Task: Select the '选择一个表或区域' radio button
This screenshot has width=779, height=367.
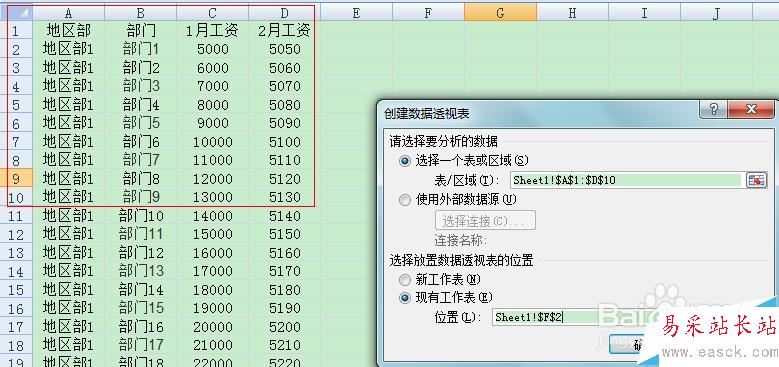Action: 405,161
